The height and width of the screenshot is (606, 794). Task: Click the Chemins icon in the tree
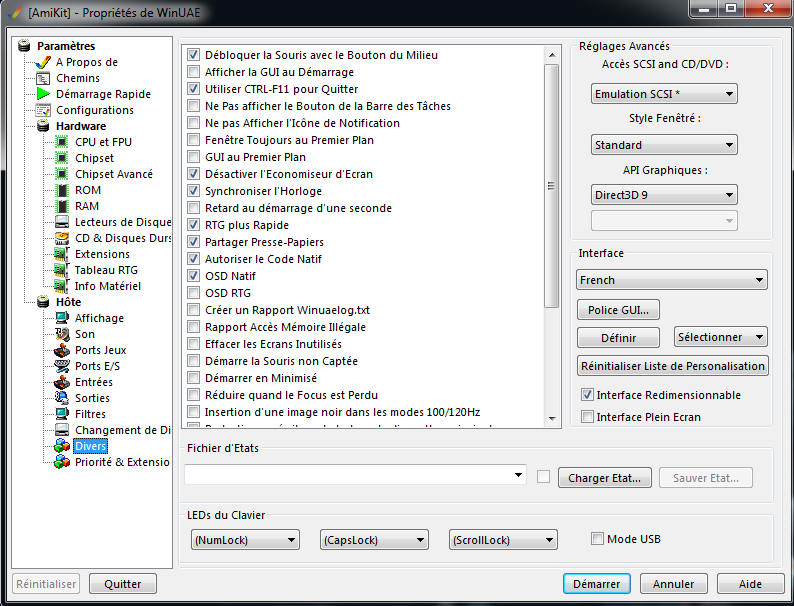point(43,78)
